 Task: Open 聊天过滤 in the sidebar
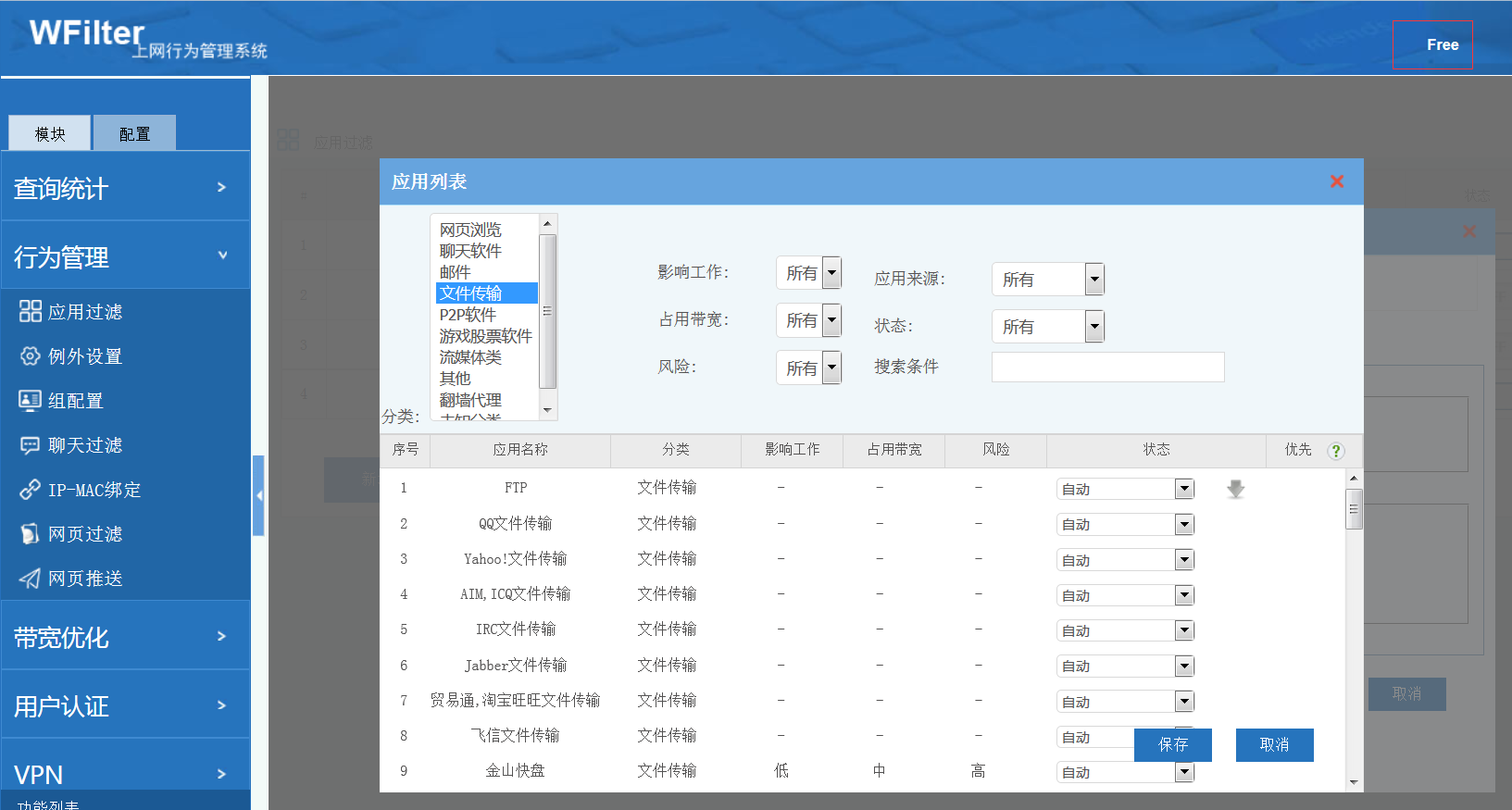tap(84, 445)
